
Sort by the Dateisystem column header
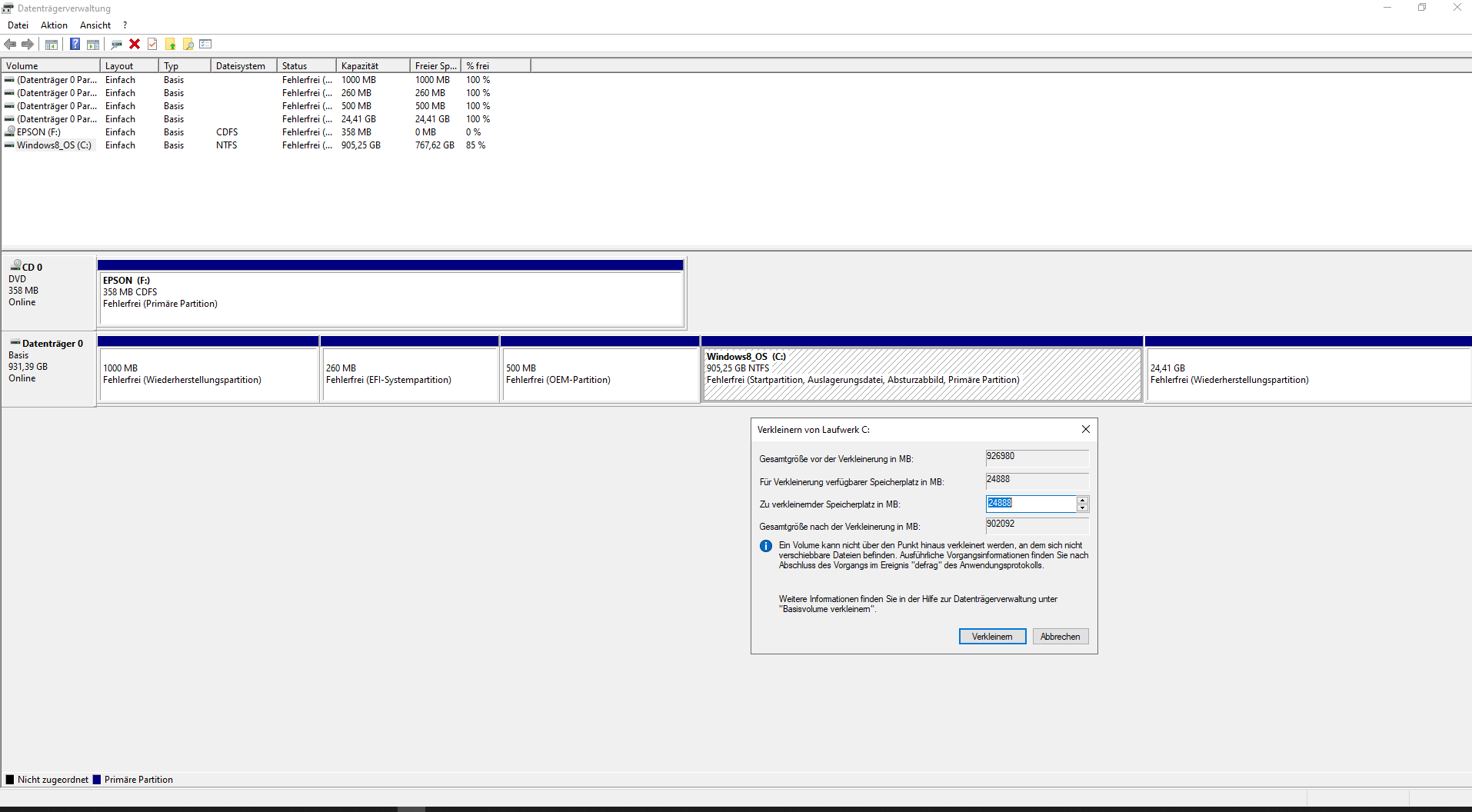244,66
